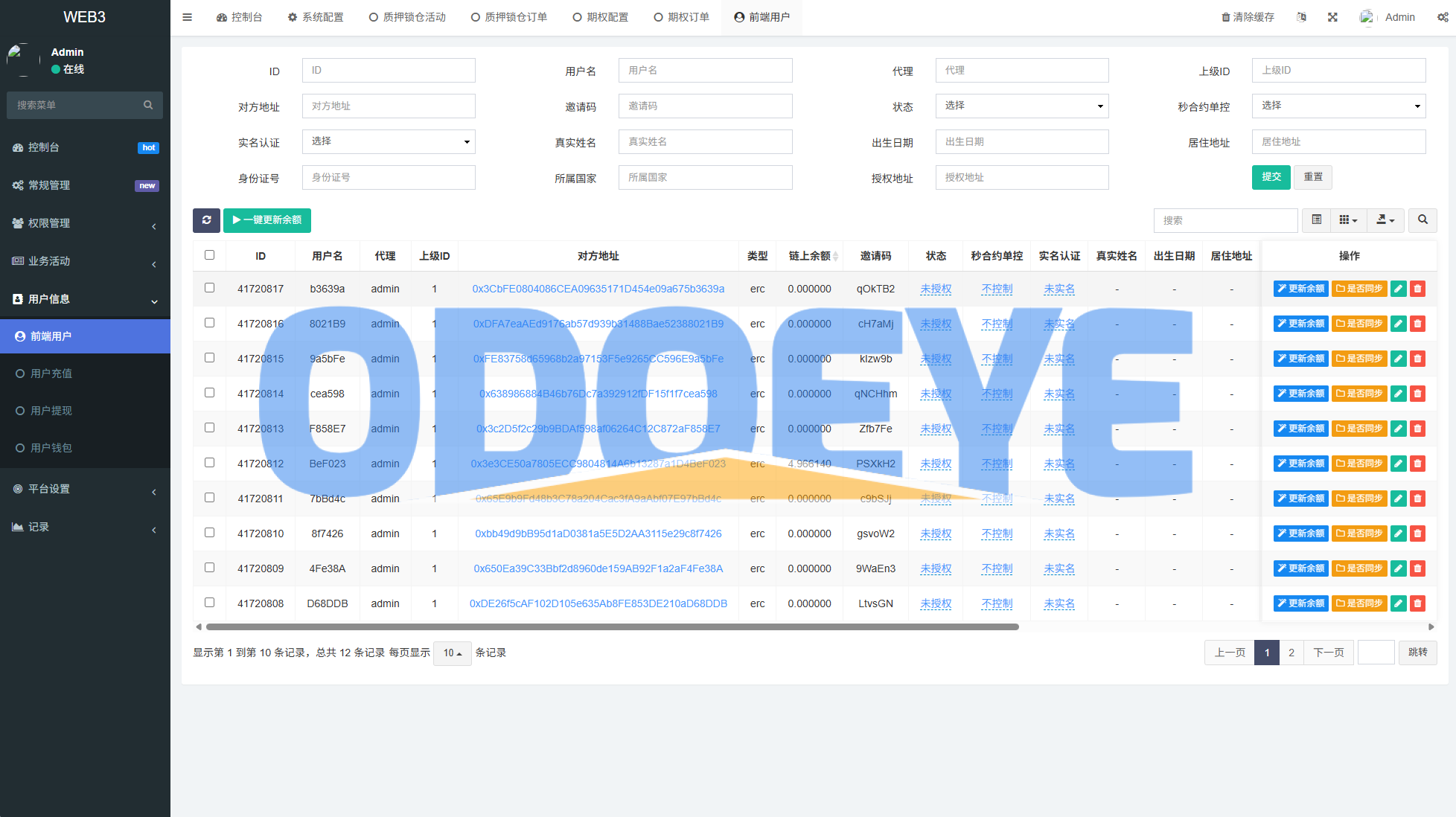Open the 实名认证 select dropdown

(x=388, y=141)
